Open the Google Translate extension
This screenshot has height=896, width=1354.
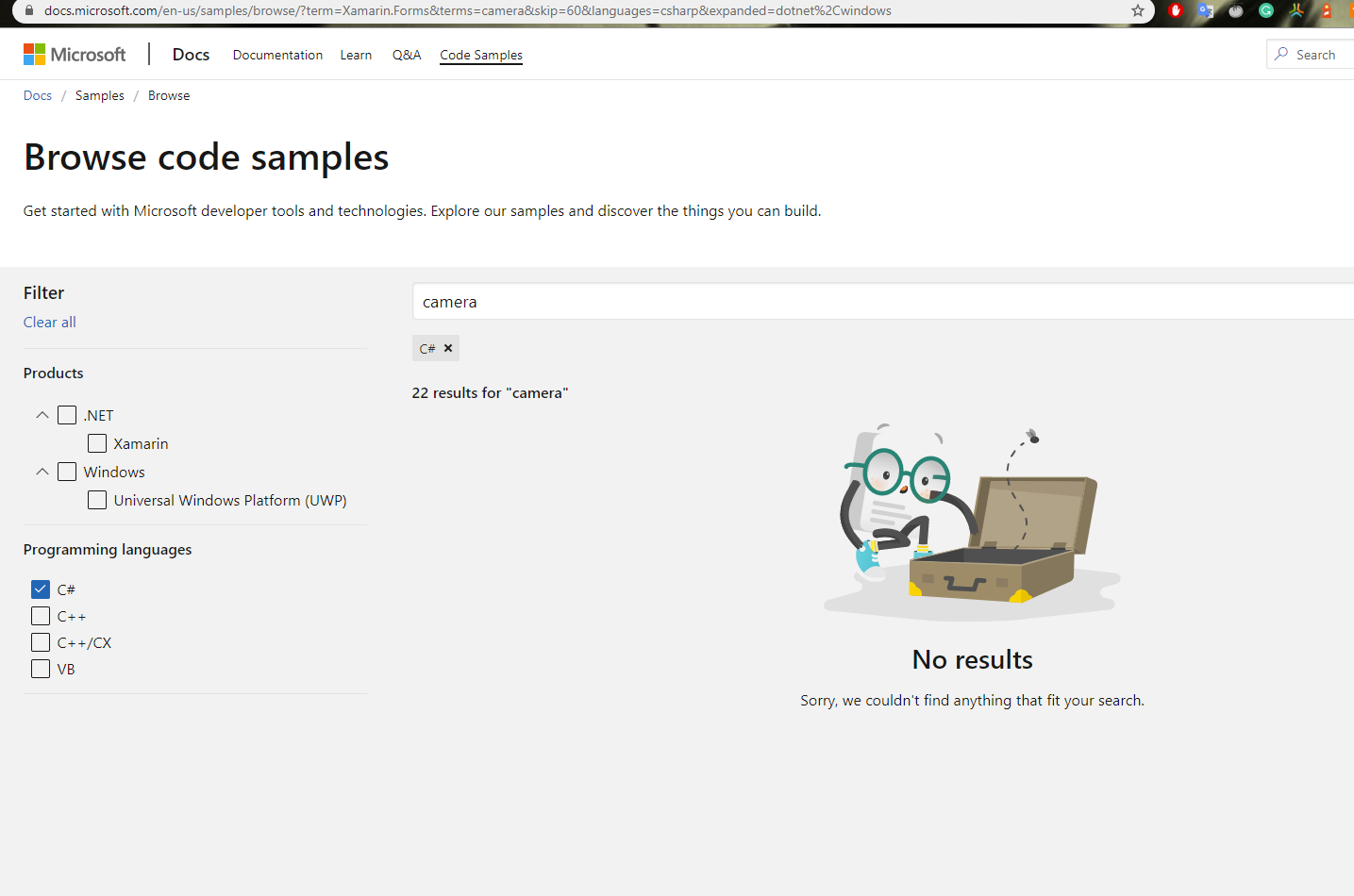point(1206,11)
